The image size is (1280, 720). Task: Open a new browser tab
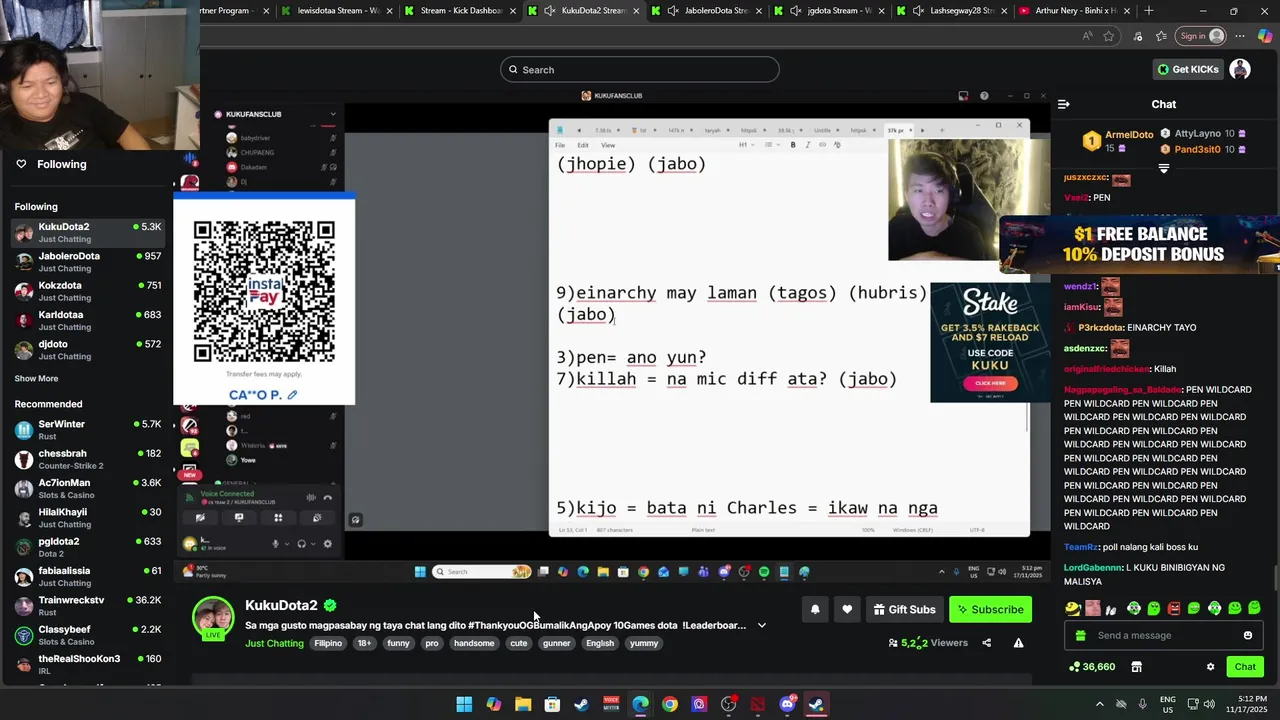[1149, 11]
